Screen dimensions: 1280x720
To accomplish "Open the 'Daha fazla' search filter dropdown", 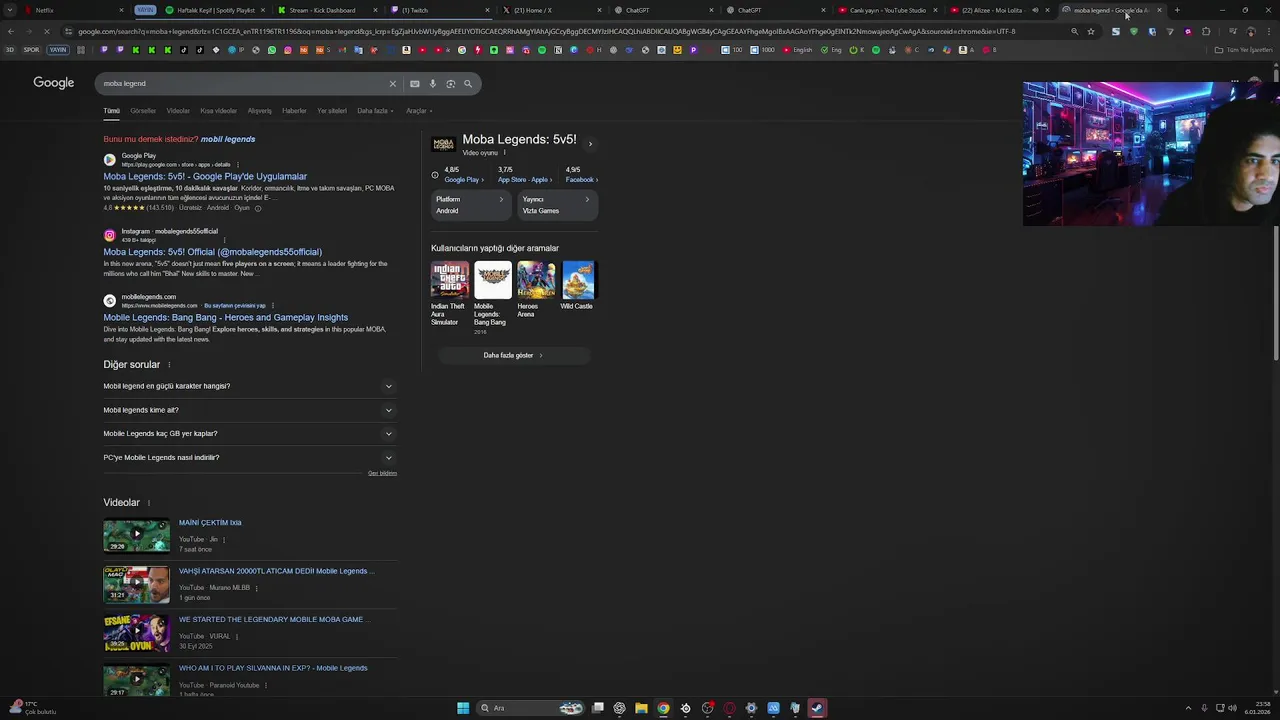I will coord(375,111).
